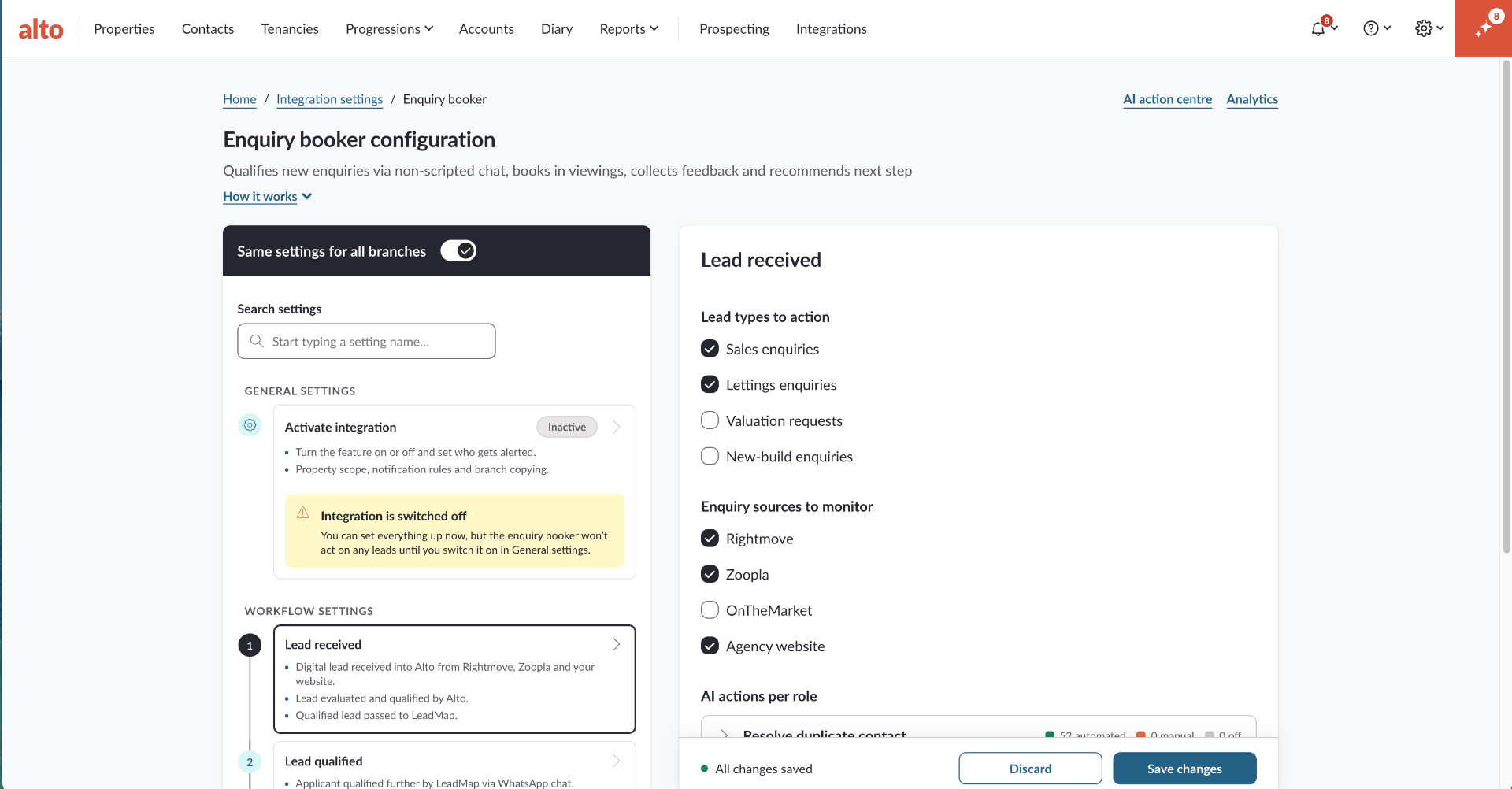Focus the Search settings input

click(x=366, y=341)
